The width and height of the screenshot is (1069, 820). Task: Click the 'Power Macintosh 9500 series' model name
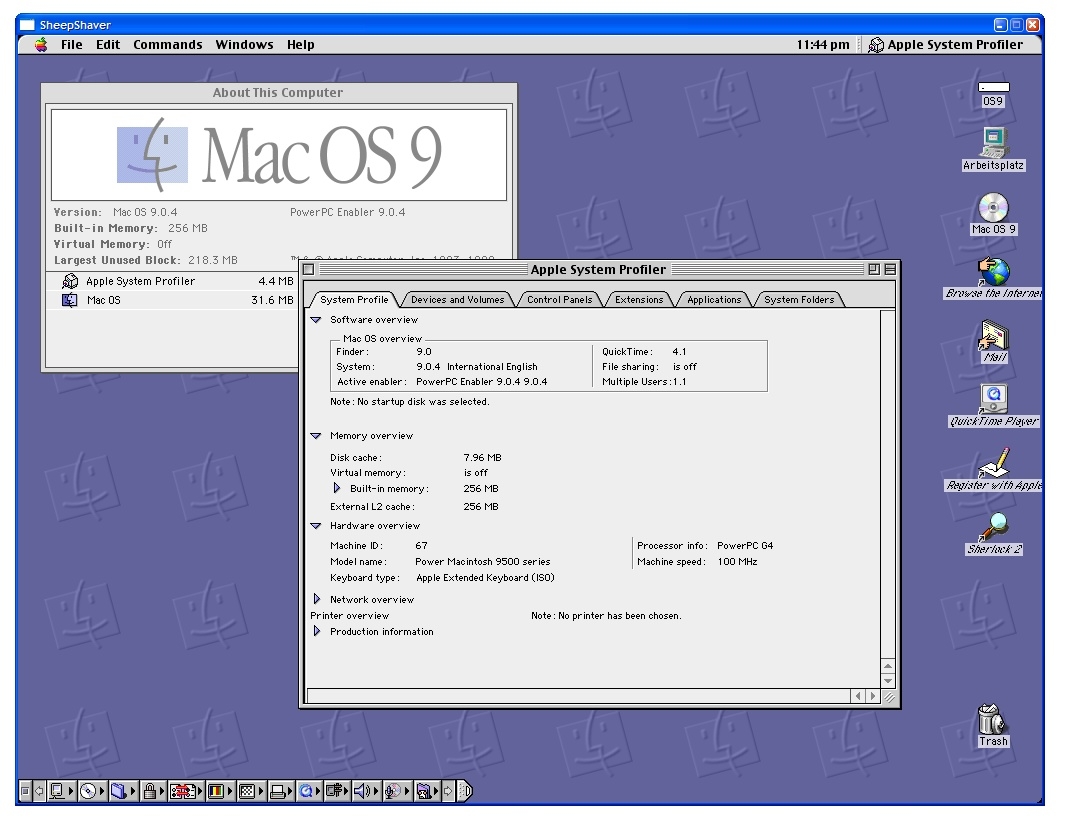[x=483, y=562]
